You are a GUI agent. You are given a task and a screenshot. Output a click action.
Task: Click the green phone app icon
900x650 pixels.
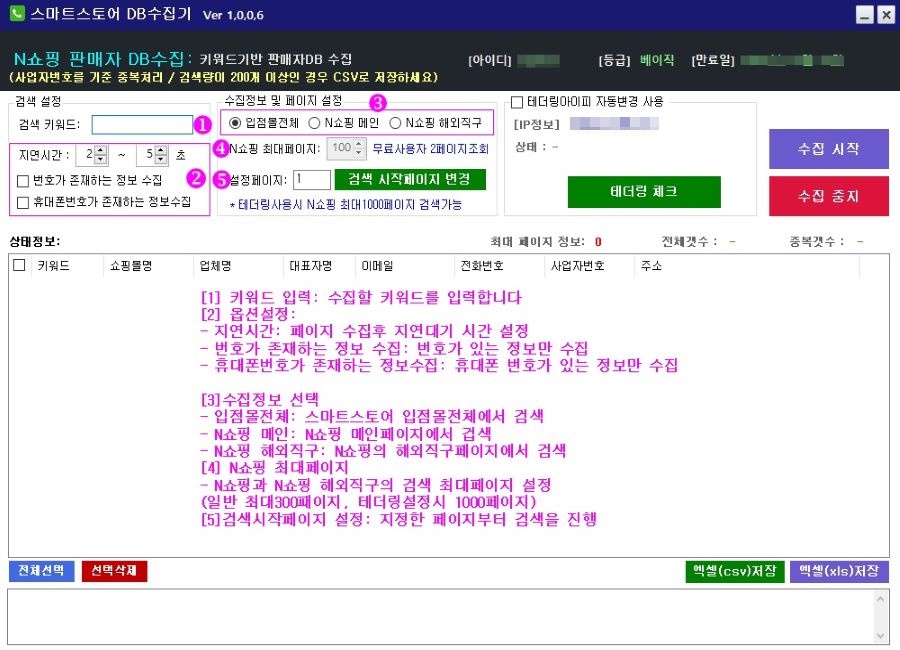click(17, 13)
